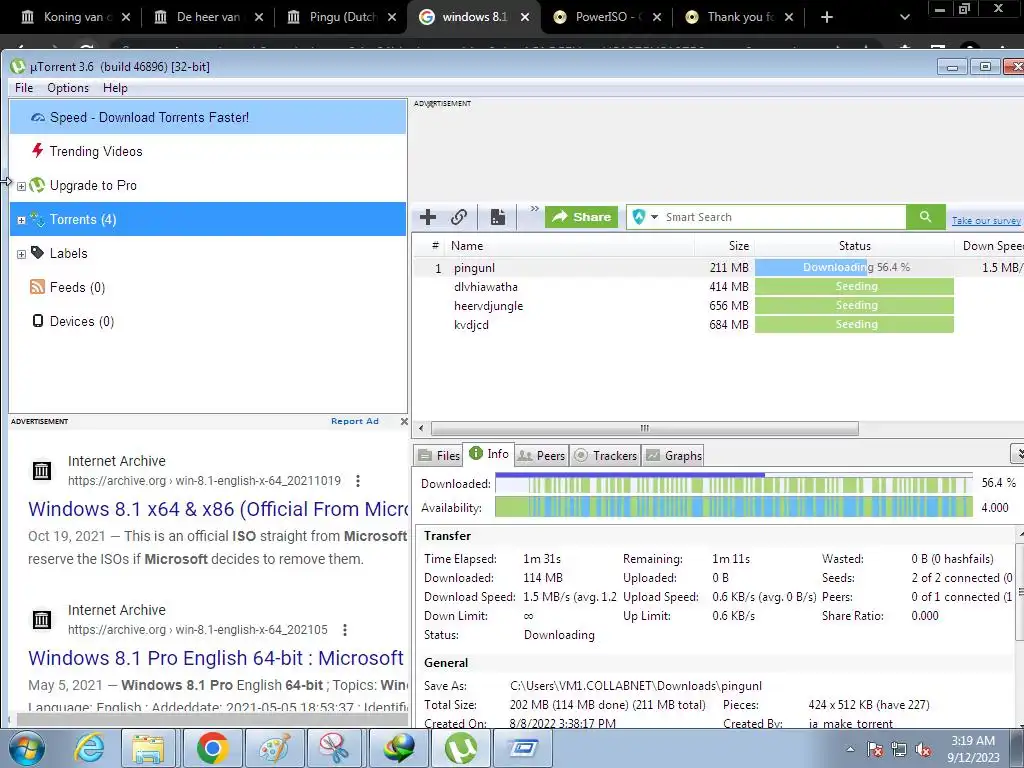
Task: Open Windows 8.1 Pro English 64-bit result
Action: 216,658
